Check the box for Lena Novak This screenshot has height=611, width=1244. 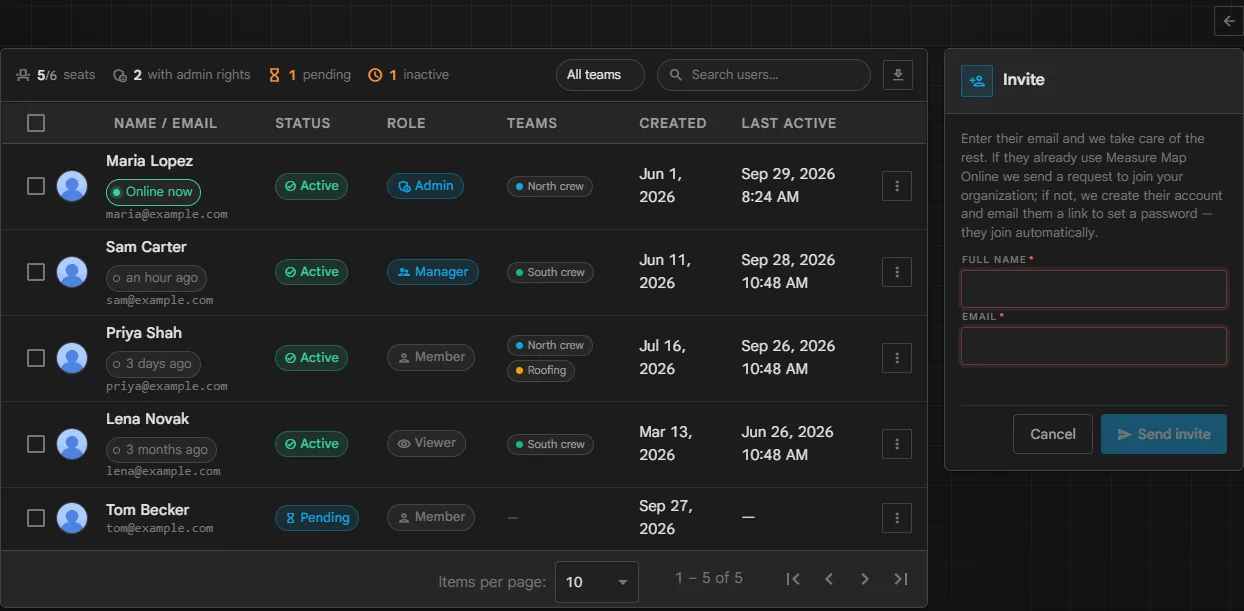(x=36, y=444)
